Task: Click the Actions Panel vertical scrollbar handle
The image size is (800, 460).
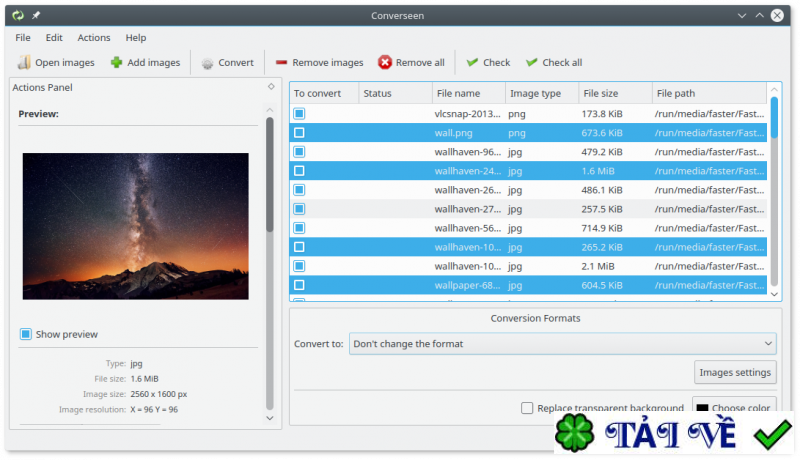Action: (x=270, y=175)
